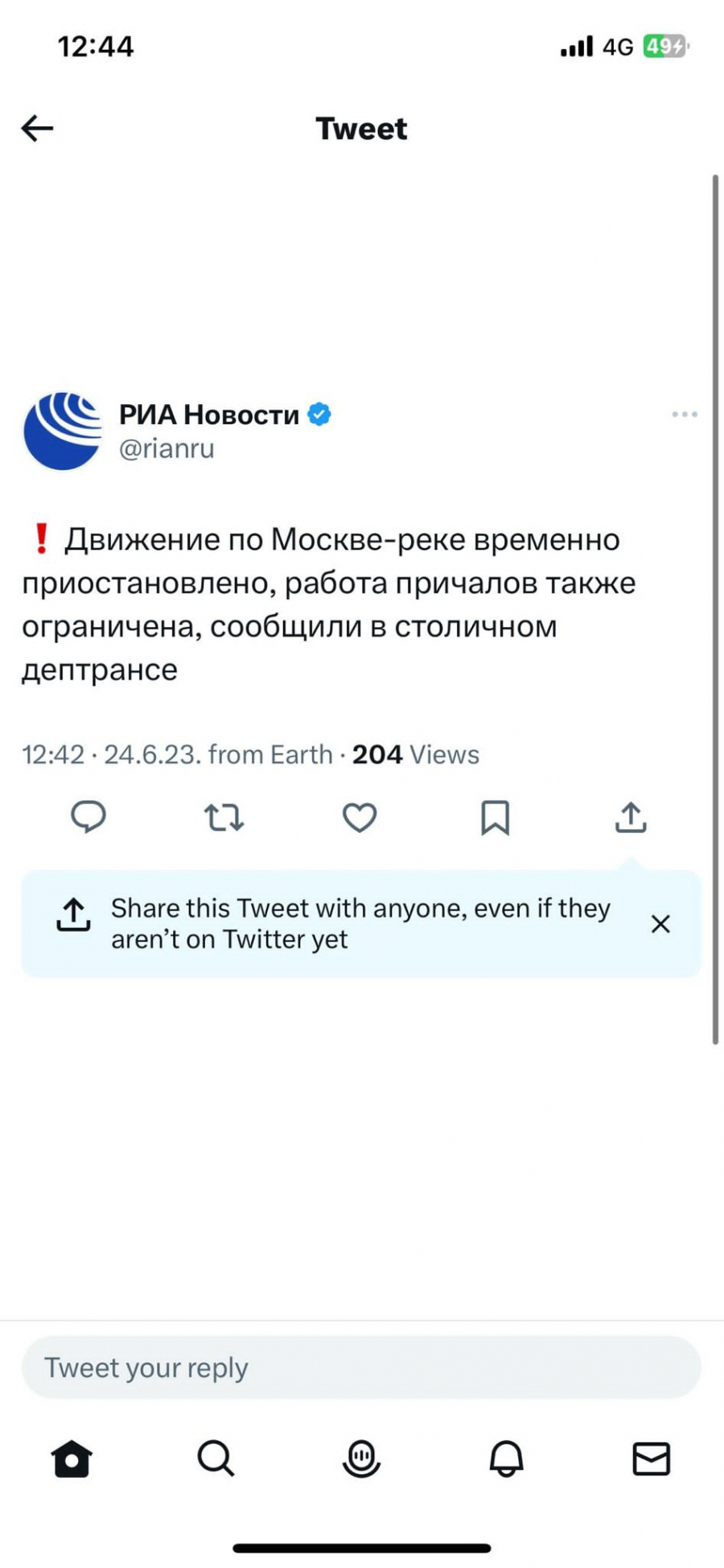The height and width of the screenshot is (1568, 724).
Task: Share the tweet externally
Action: coord(631,819)
